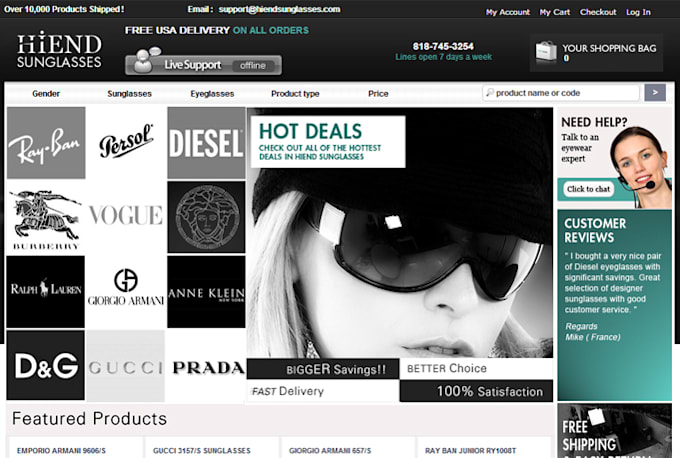Open Emporio Armani 9606/S product
Screen dimensions: 680x458
click(x=61, y=451)
